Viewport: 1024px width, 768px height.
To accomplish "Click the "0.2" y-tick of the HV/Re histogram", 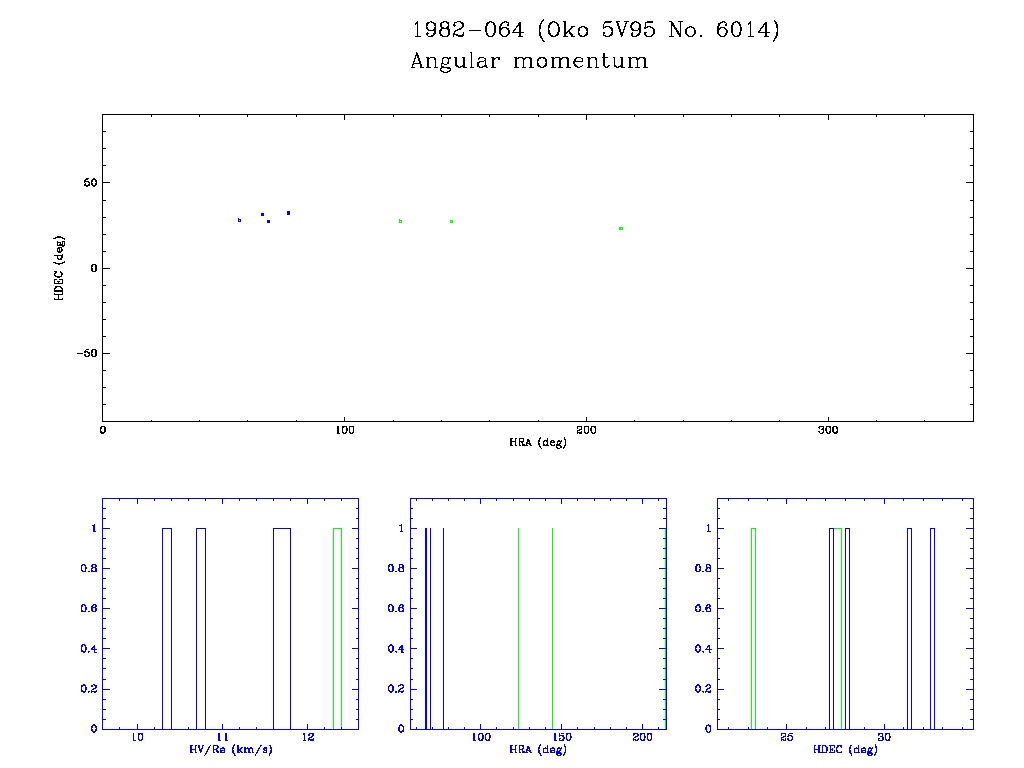I will tap(89, 689).
